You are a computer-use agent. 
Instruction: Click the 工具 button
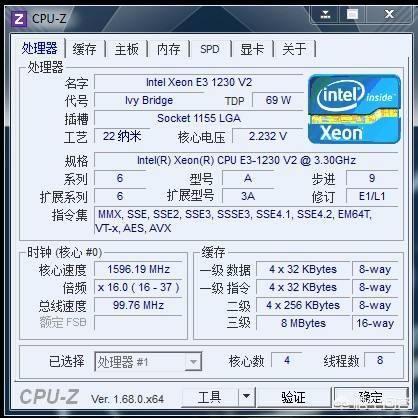(x=210, y=396)
